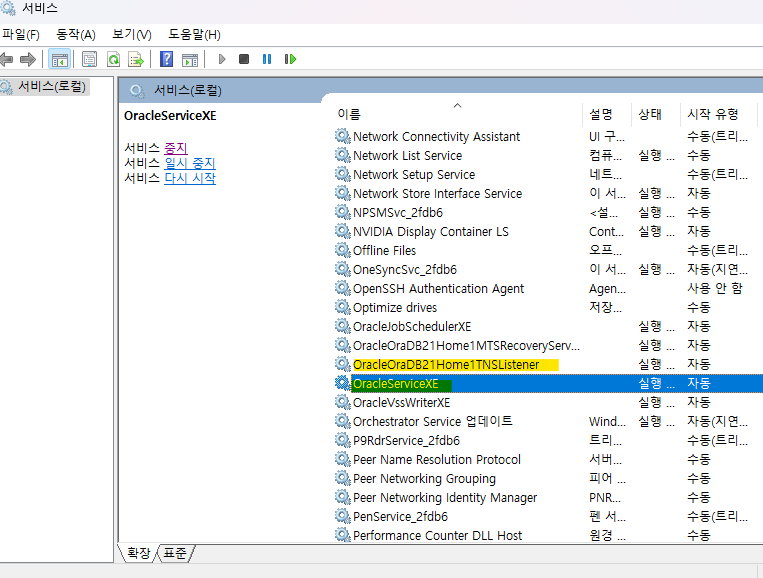Click the 일시 중지 service link
This screenshot has width=763, height=578.
click(x=190, y=163)
